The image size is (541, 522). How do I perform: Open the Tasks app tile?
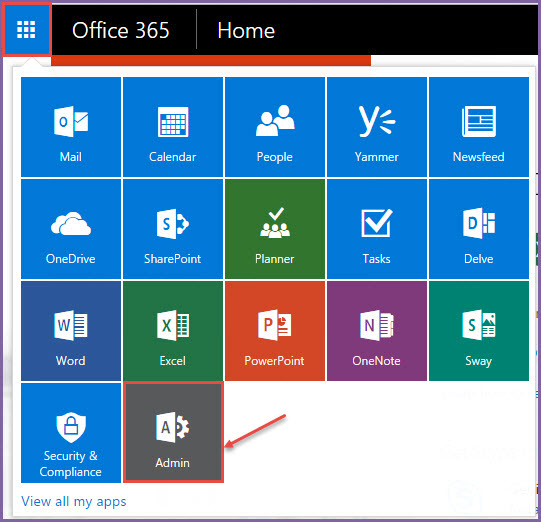(x=377, y=229)
